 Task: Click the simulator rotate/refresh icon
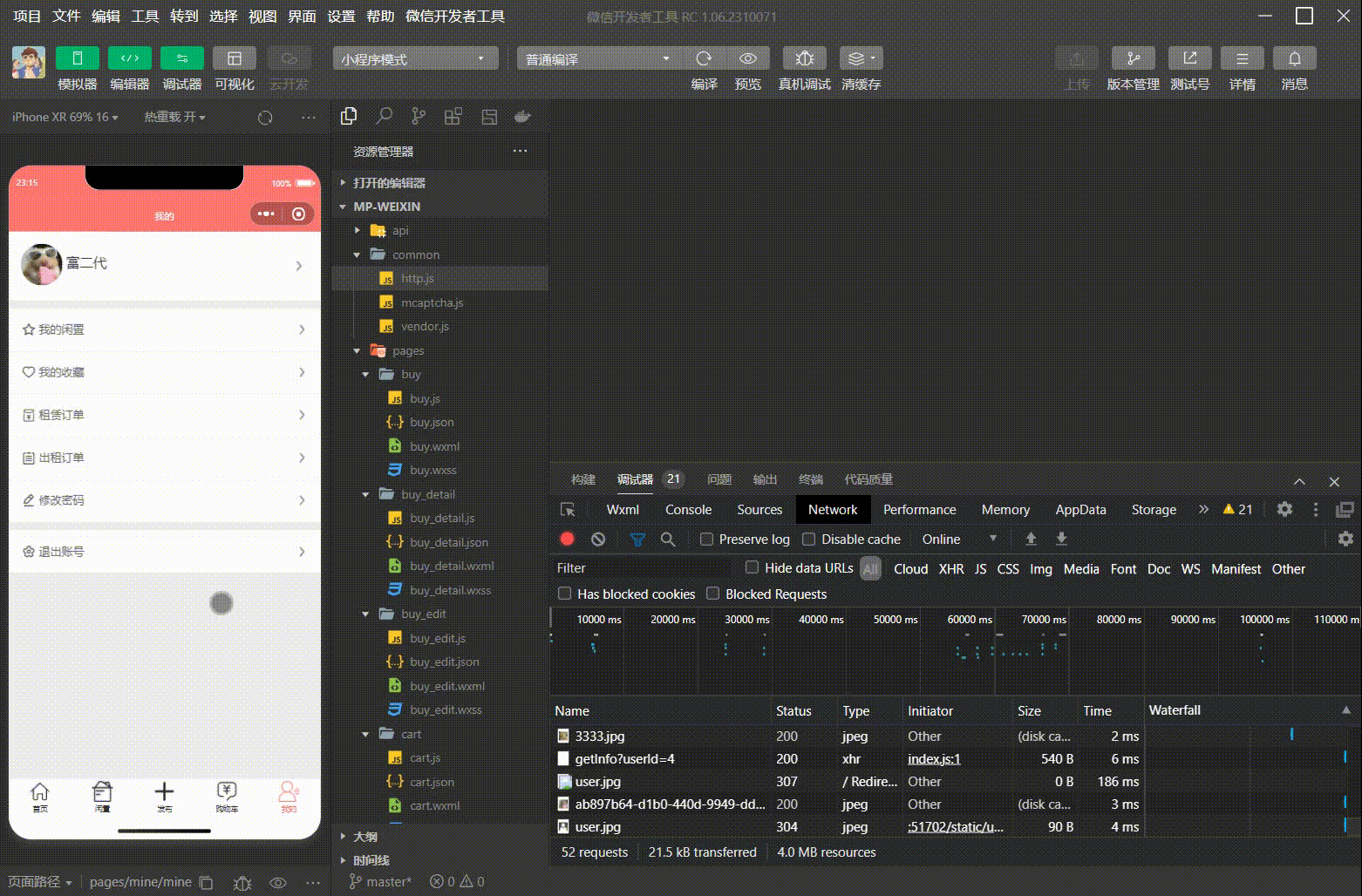[x=265, y=117]
